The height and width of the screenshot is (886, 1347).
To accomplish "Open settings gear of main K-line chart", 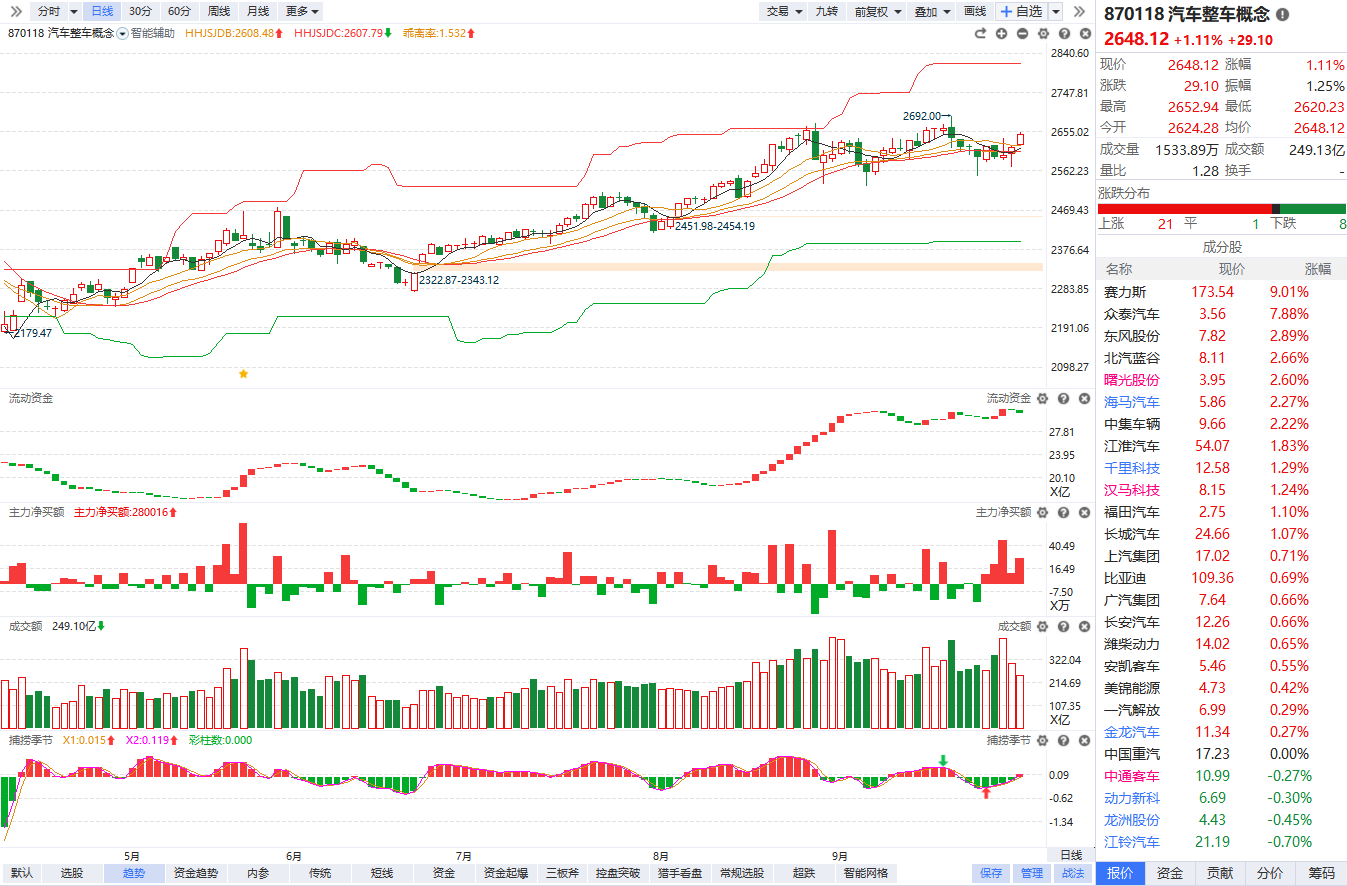I will [1043, 33].
